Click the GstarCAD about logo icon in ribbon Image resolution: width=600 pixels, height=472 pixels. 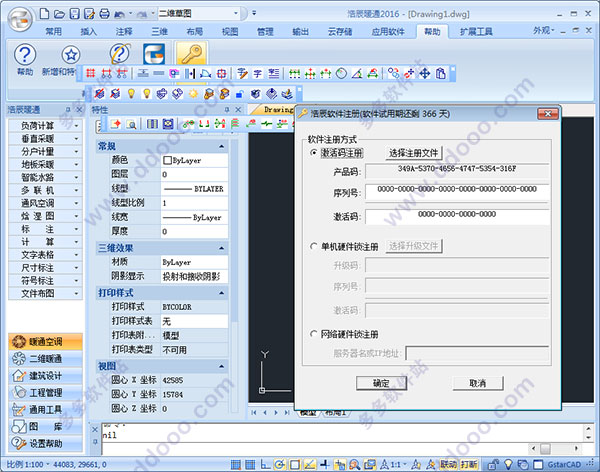click(154, 54)
